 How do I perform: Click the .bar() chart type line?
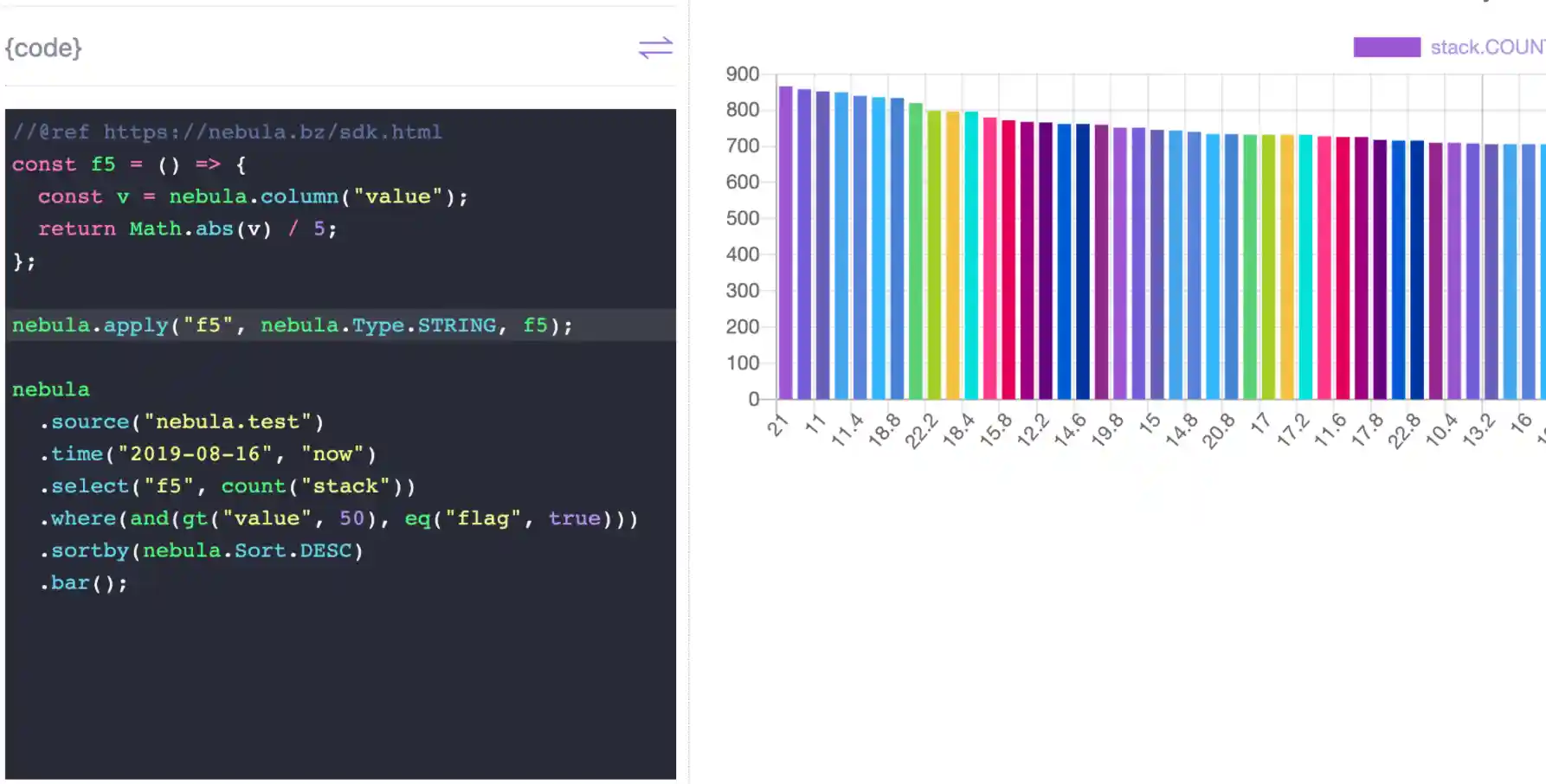[x=84, y=582]
